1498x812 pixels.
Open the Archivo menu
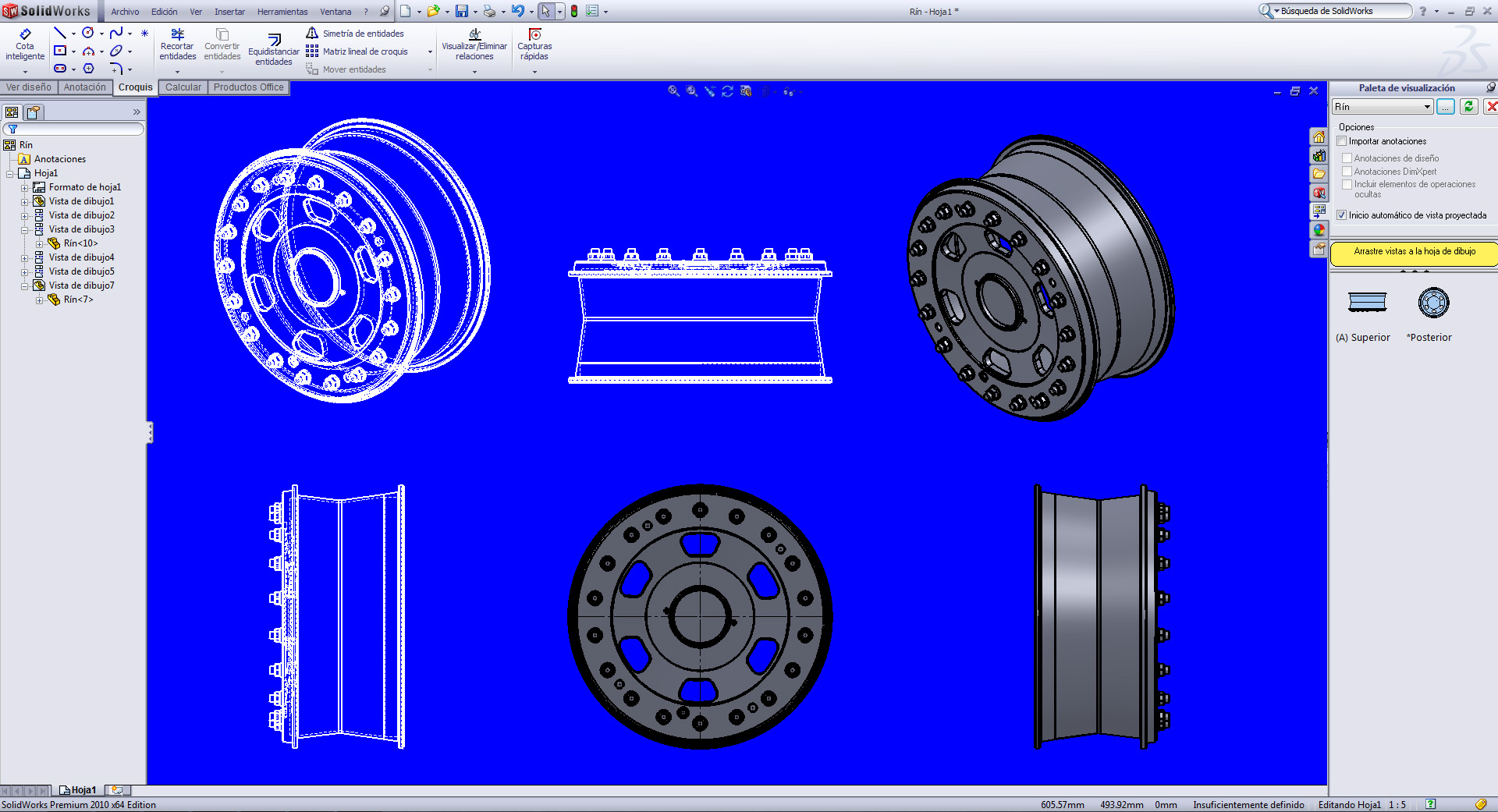click(x=125, y=12)
